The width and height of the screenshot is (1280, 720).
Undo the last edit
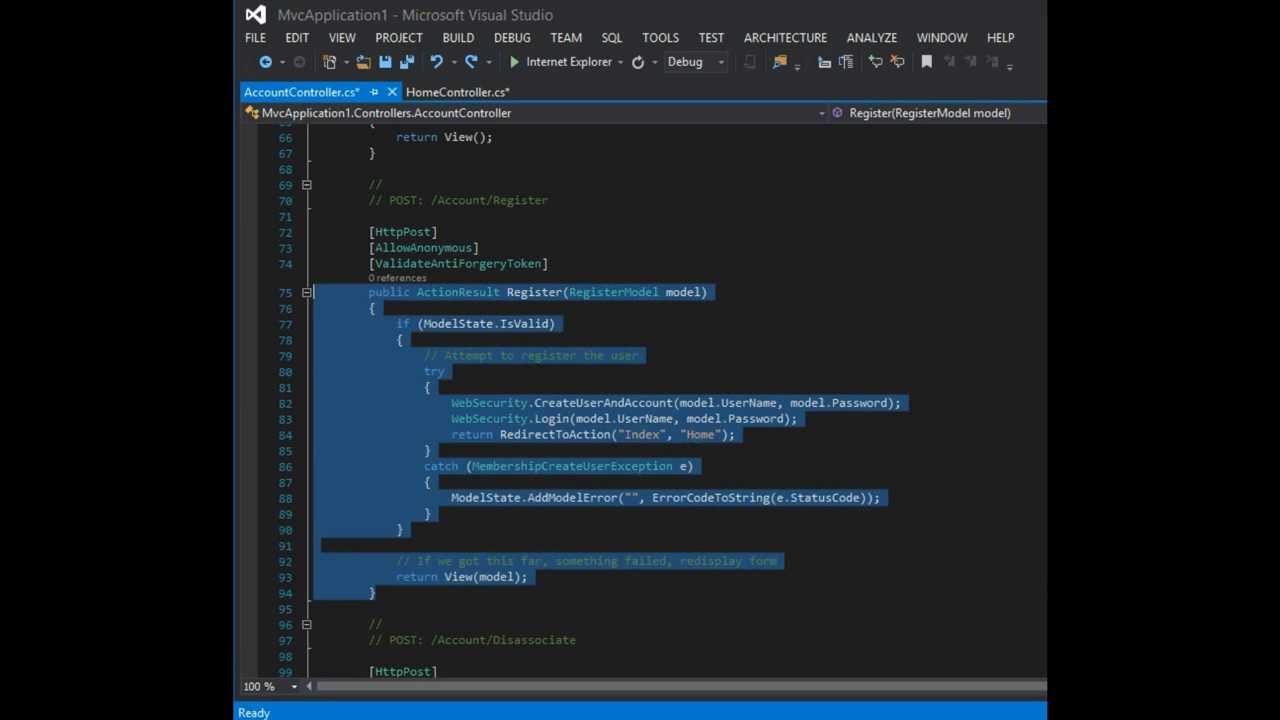(436, 62)
